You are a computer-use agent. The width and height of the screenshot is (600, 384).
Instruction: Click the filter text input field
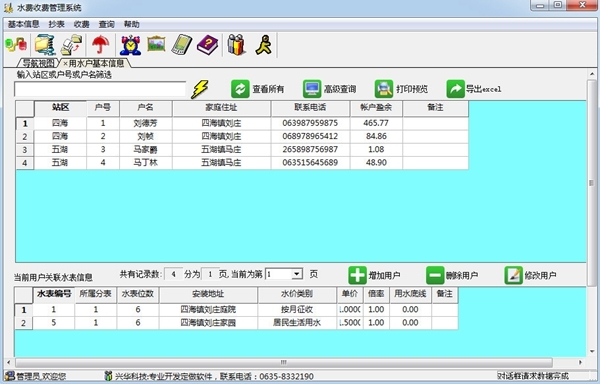(100, 89)
